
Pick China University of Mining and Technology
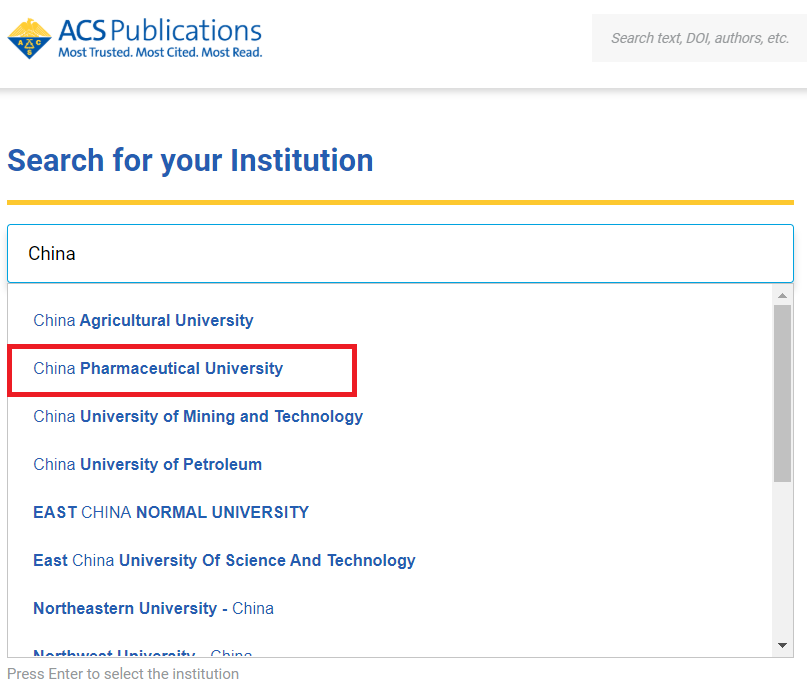click(x=198, y=417)
